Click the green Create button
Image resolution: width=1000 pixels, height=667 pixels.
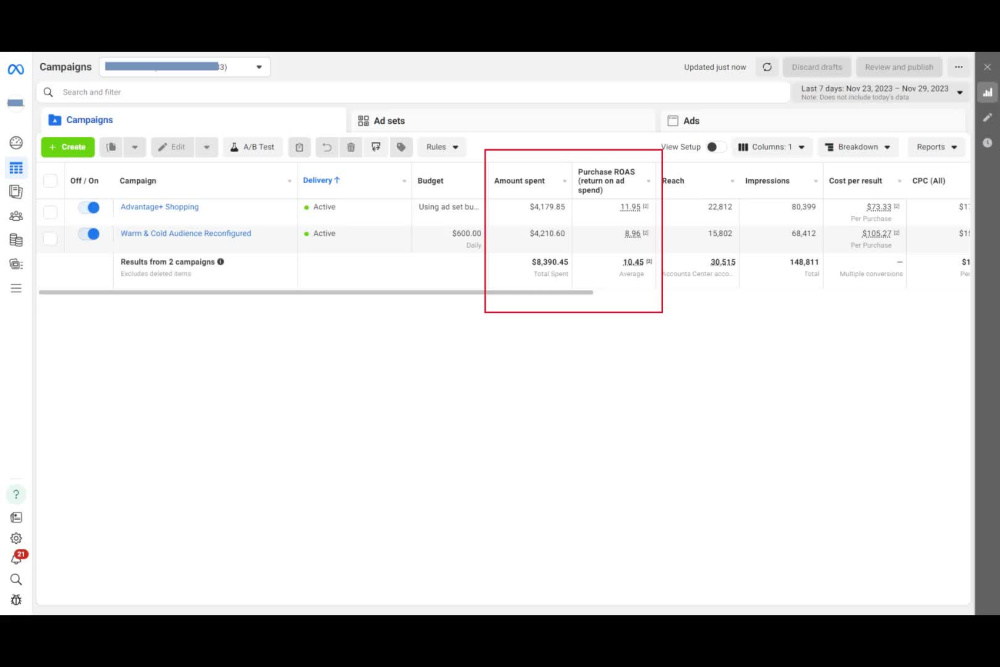(x=68, y=147)
